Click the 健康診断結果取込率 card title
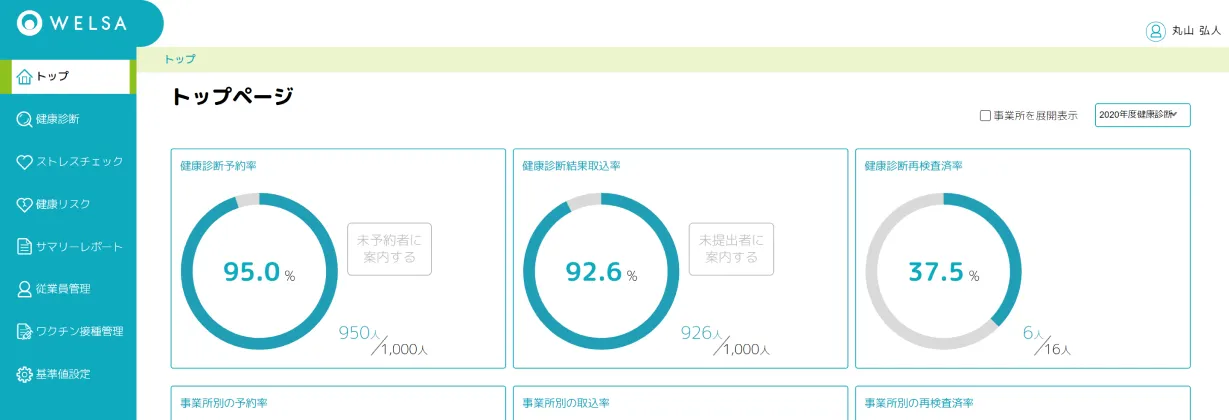1229x420 pixels. coord(571,165)
